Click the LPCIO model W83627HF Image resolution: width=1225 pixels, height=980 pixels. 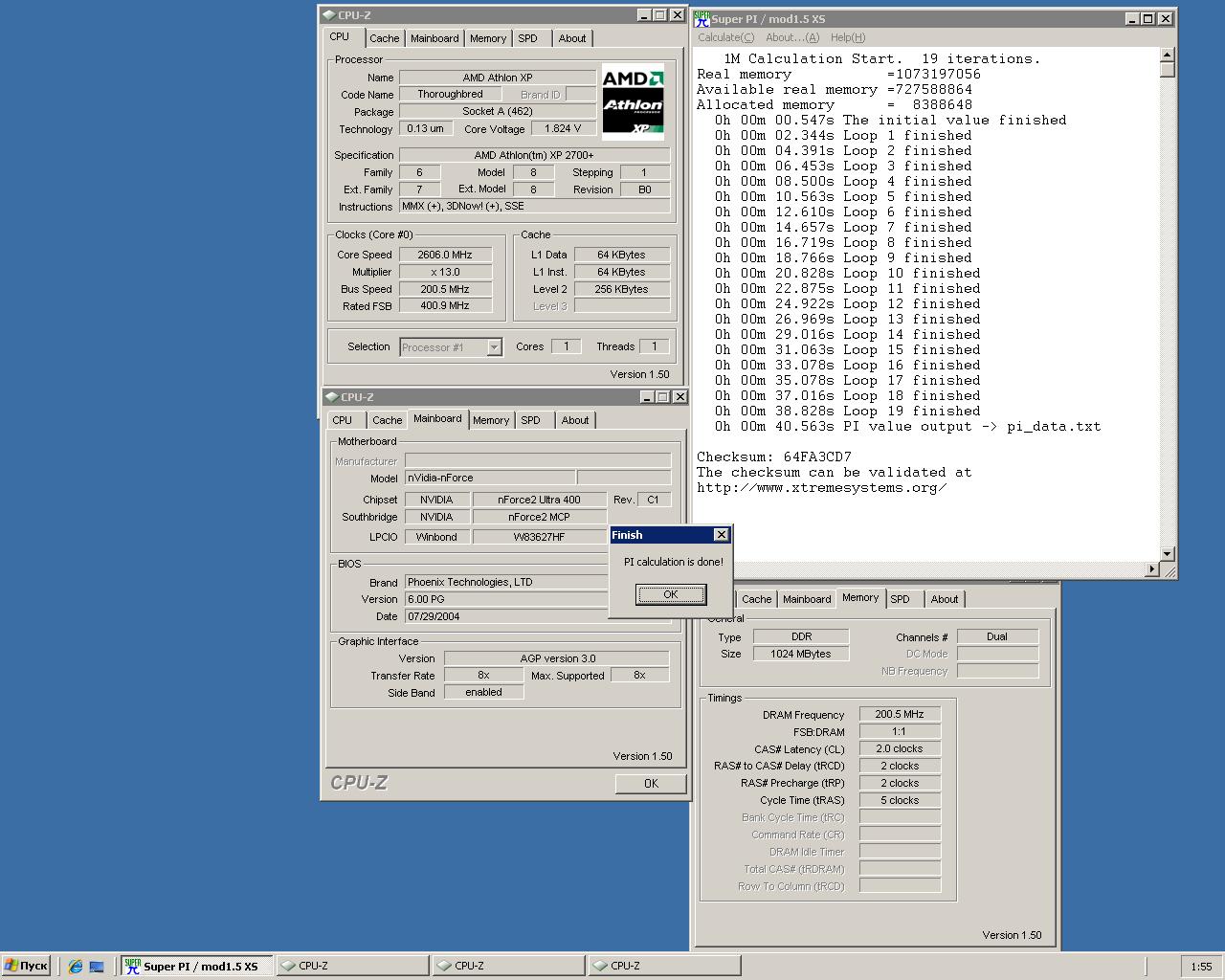coord(540,537)
